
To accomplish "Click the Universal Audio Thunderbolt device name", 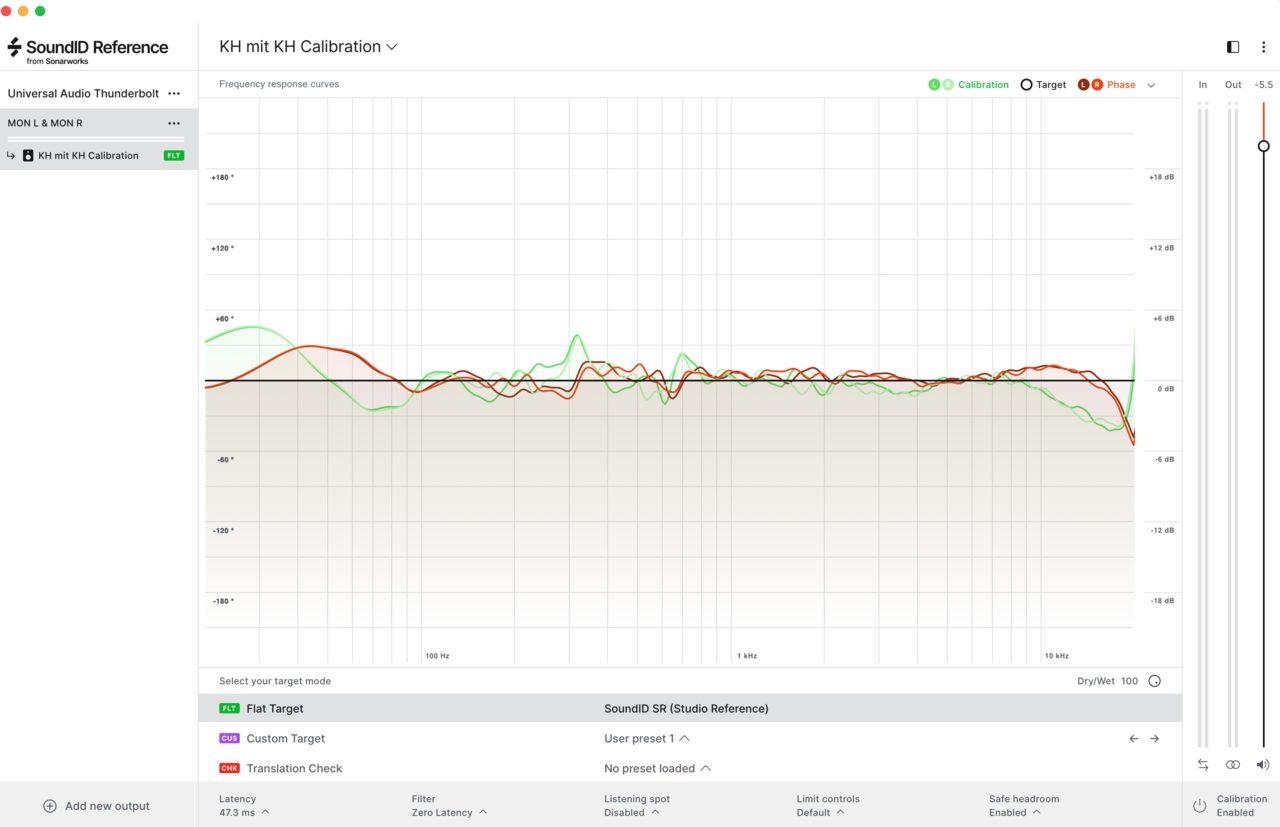I will (x=83, y=93).
